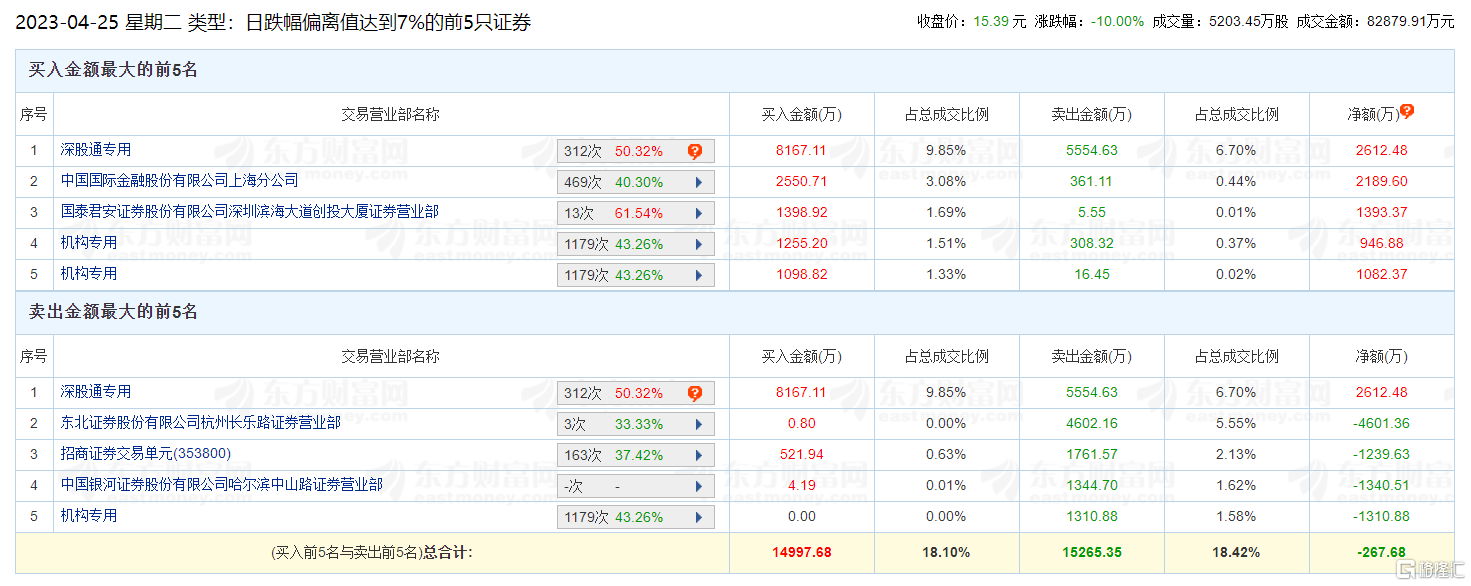
Task: Click sell amount 4602.16 cell
Action: 1092,424
